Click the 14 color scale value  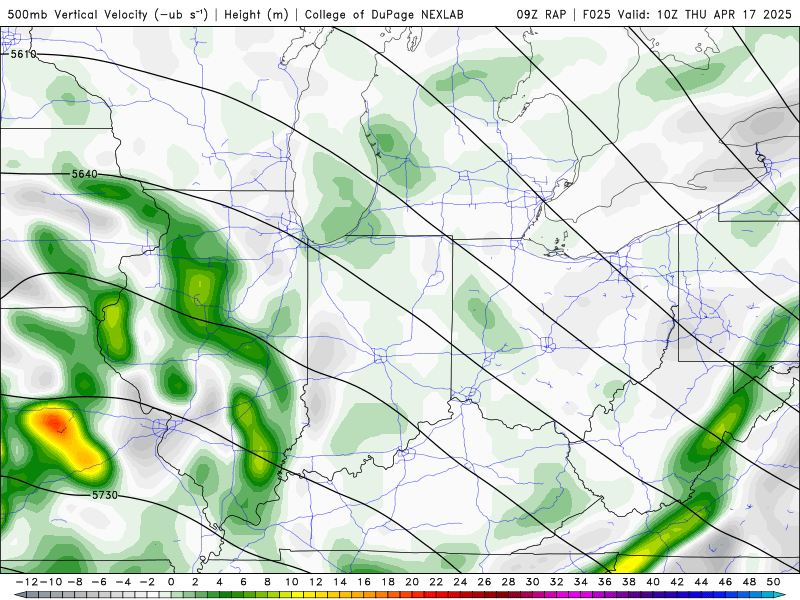[340, 582]
